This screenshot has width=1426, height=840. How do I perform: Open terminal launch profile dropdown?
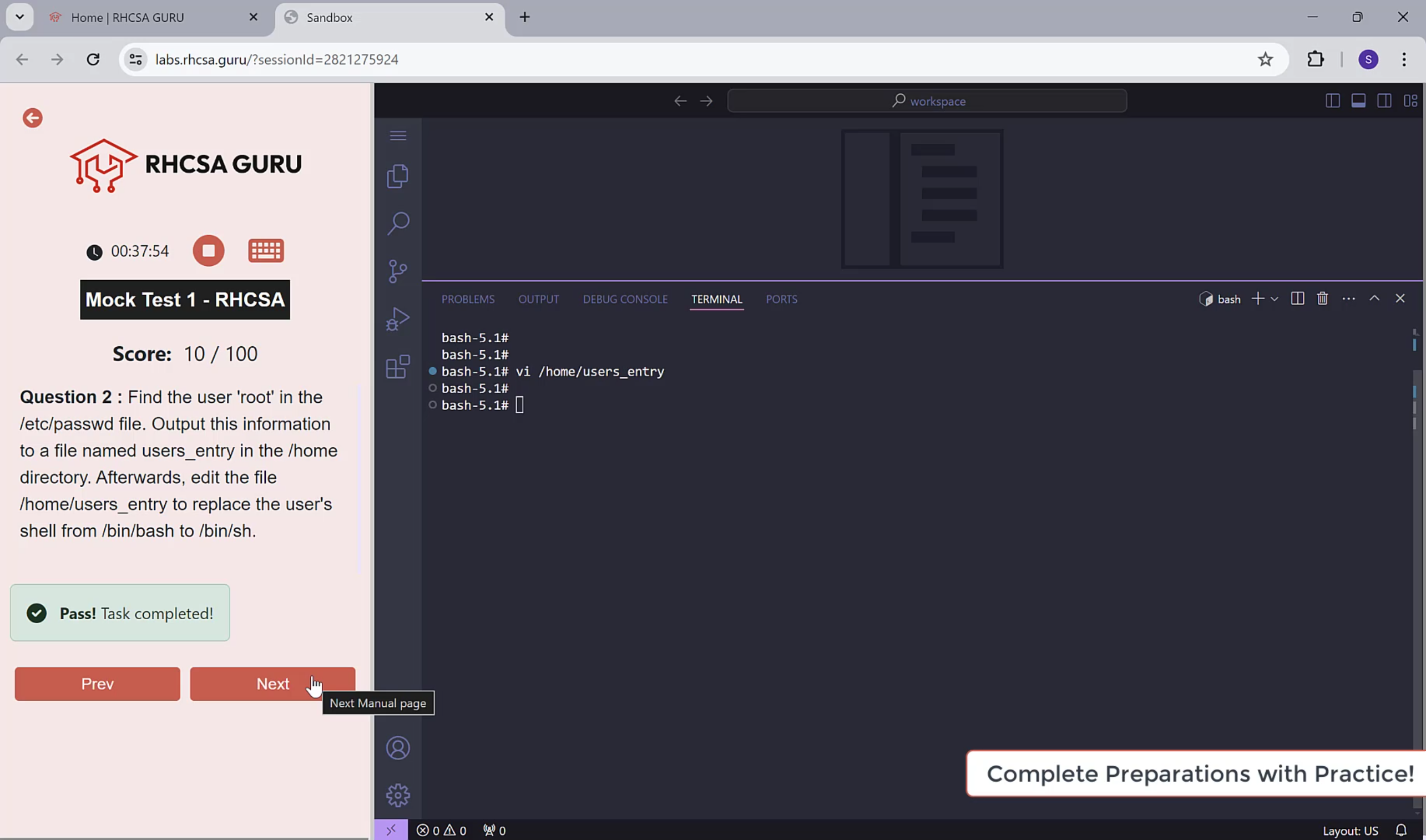coord(1275,299)
